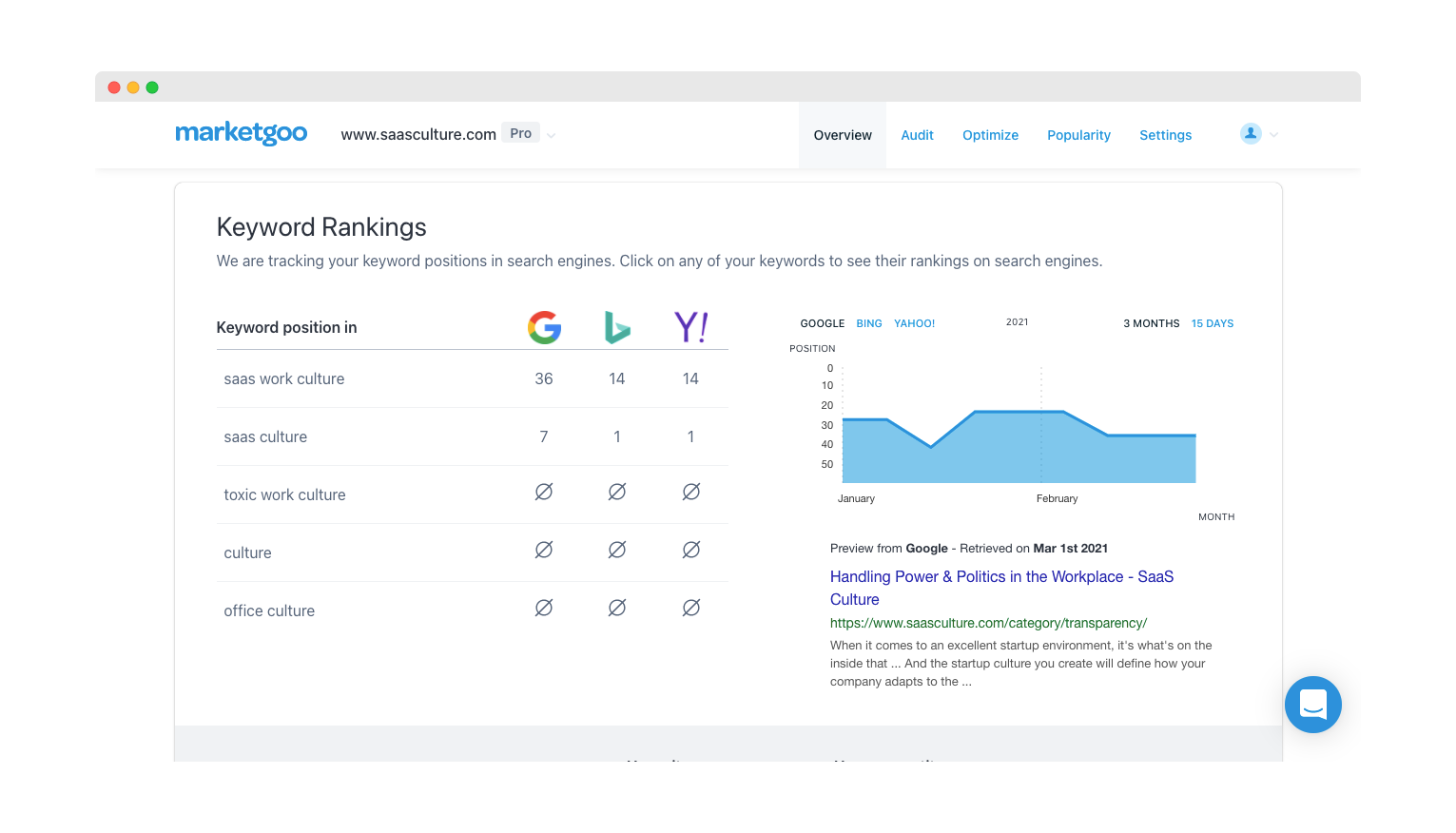Viewport: 1456px width, 833px height.
Task: Set chart range to 15 days
Action: (x=1212, y=323)
